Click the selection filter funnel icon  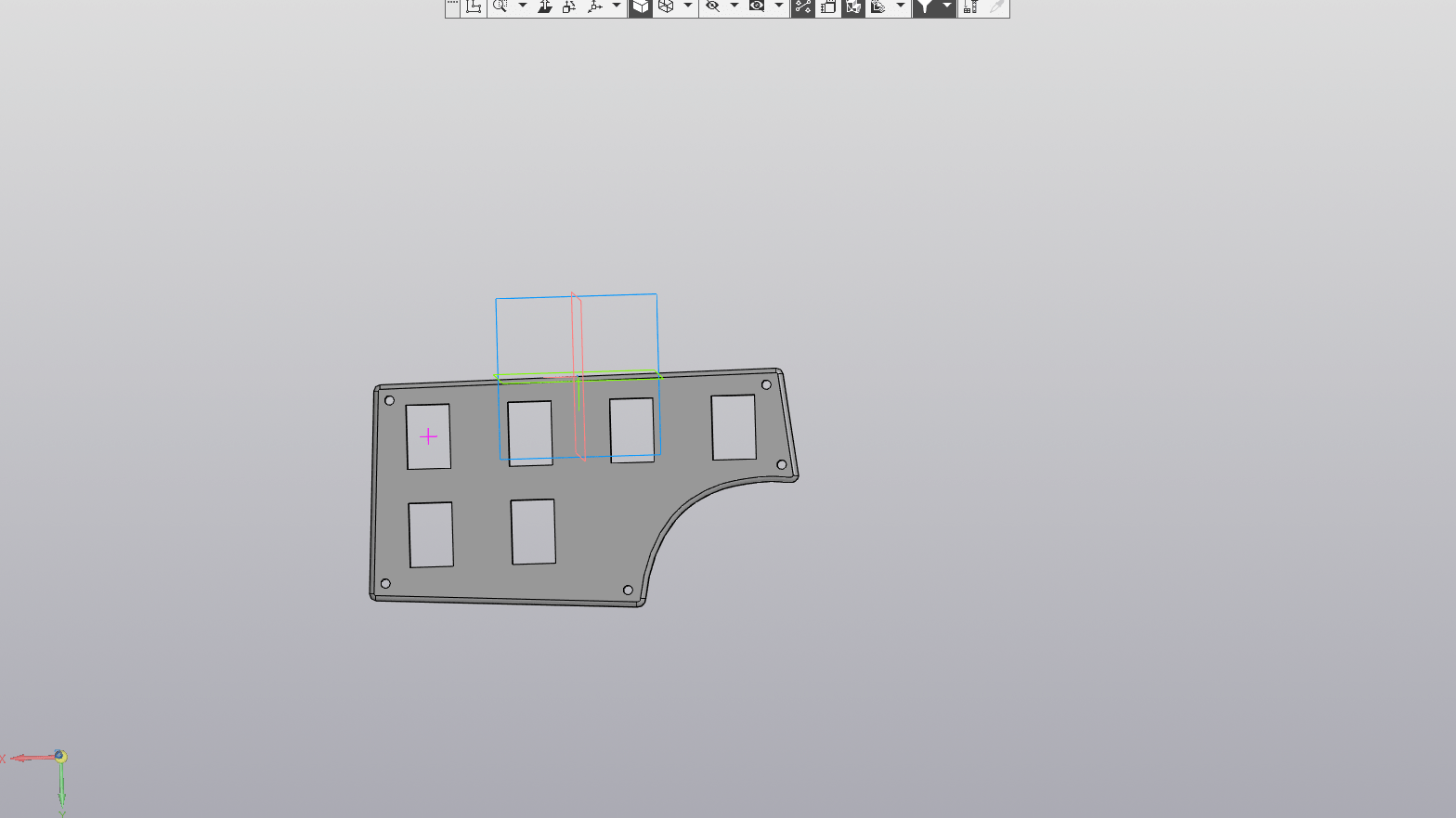tap(924, 6)
